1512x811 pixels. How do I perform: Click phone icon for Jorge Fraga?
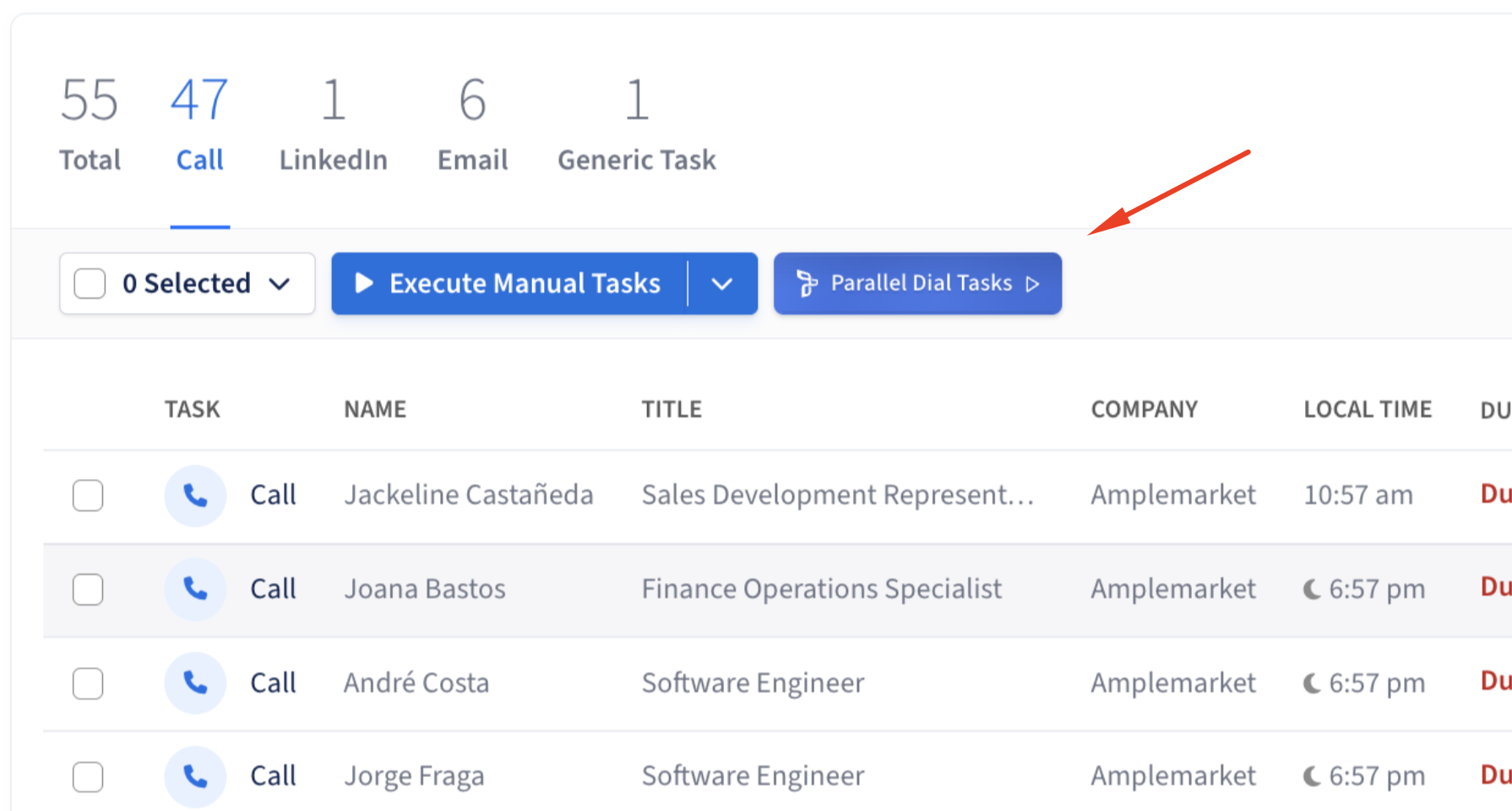click(195, 776)
